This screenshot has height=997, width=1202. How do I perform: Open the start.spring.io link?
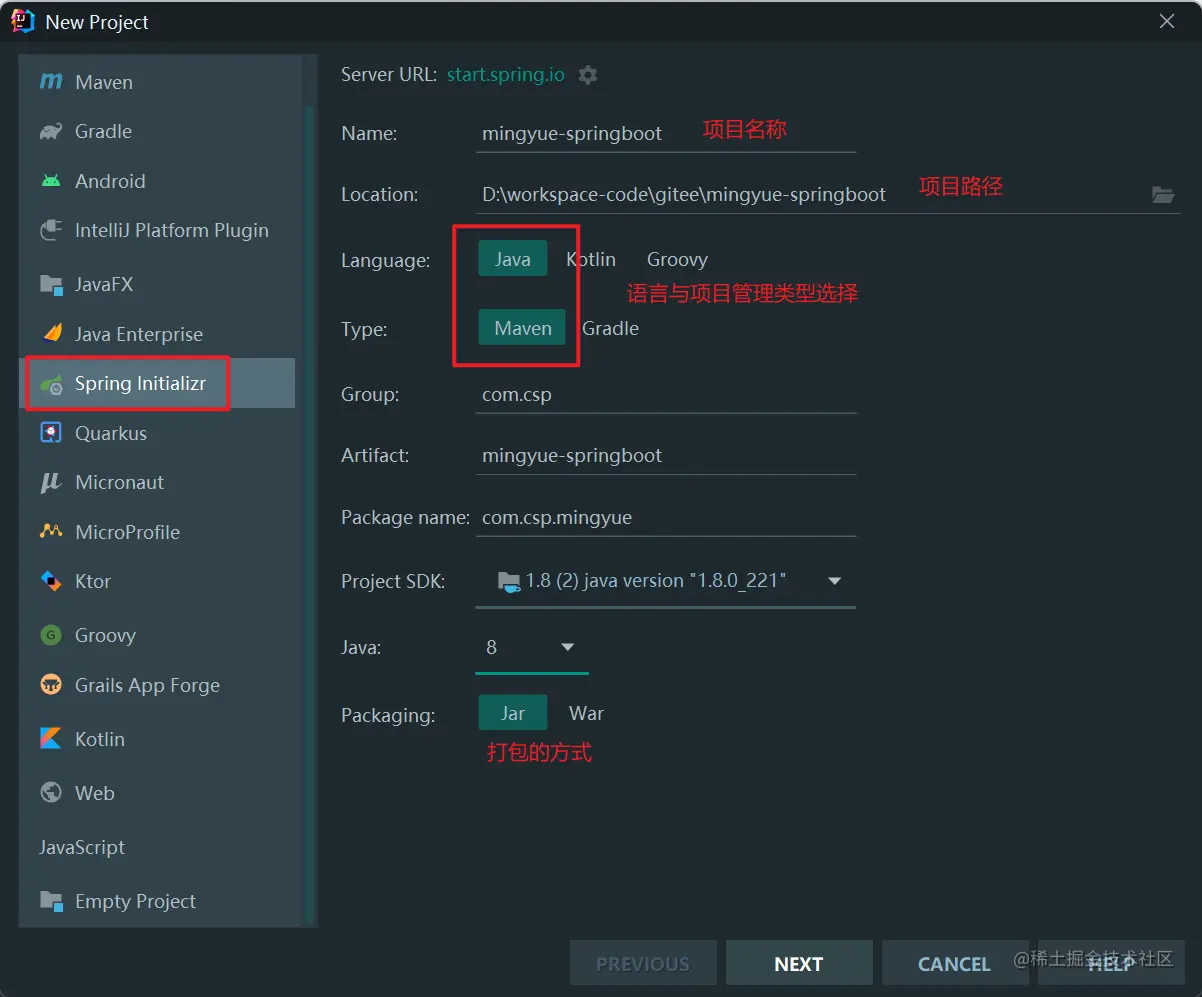click(x=506, y=75)
